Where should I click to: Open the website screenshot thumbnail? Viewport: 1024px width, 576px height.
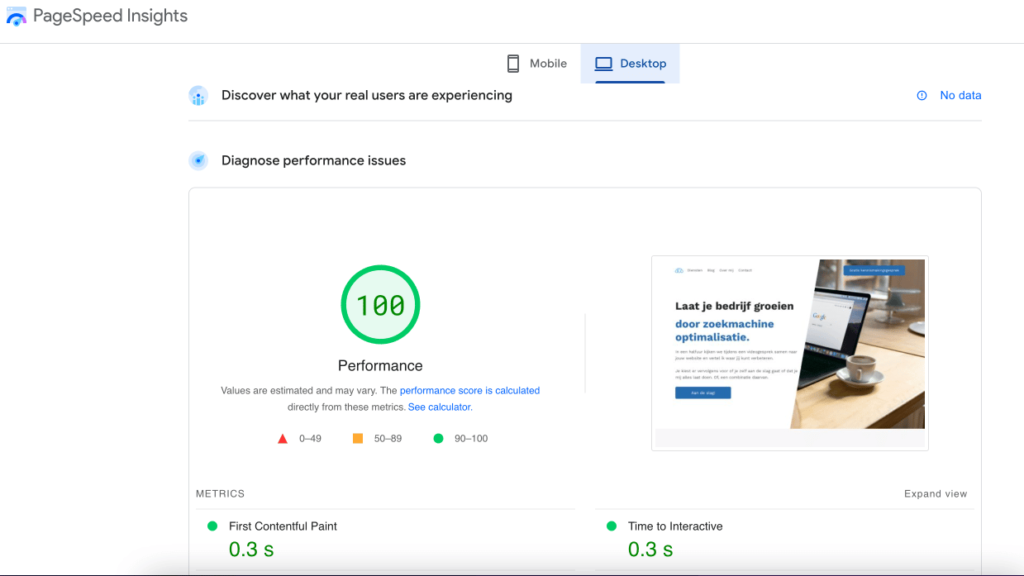tap(789, 352)
